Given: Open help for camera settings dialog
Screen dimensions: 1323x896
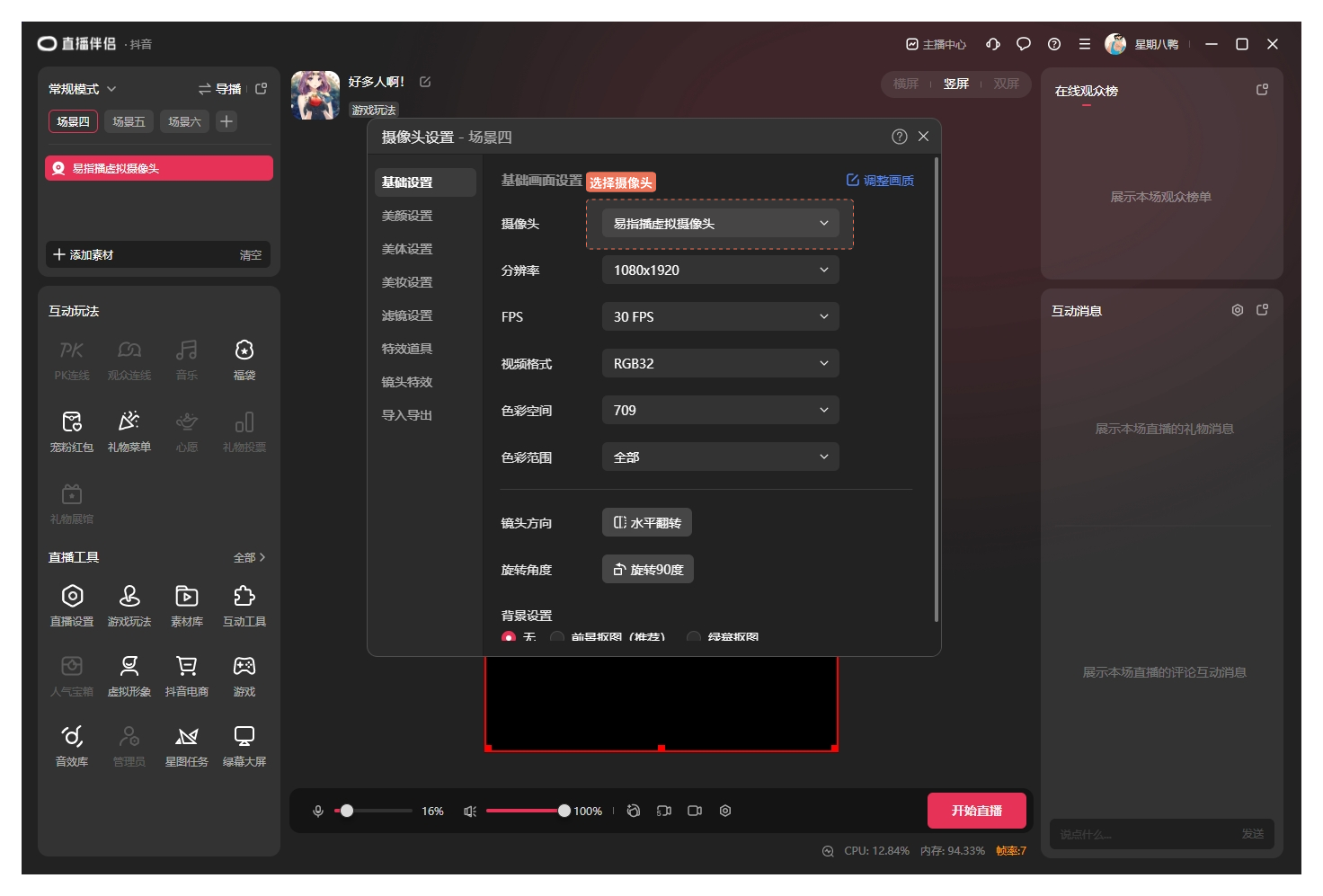Looking at the screenshot, I should point(900,137).
